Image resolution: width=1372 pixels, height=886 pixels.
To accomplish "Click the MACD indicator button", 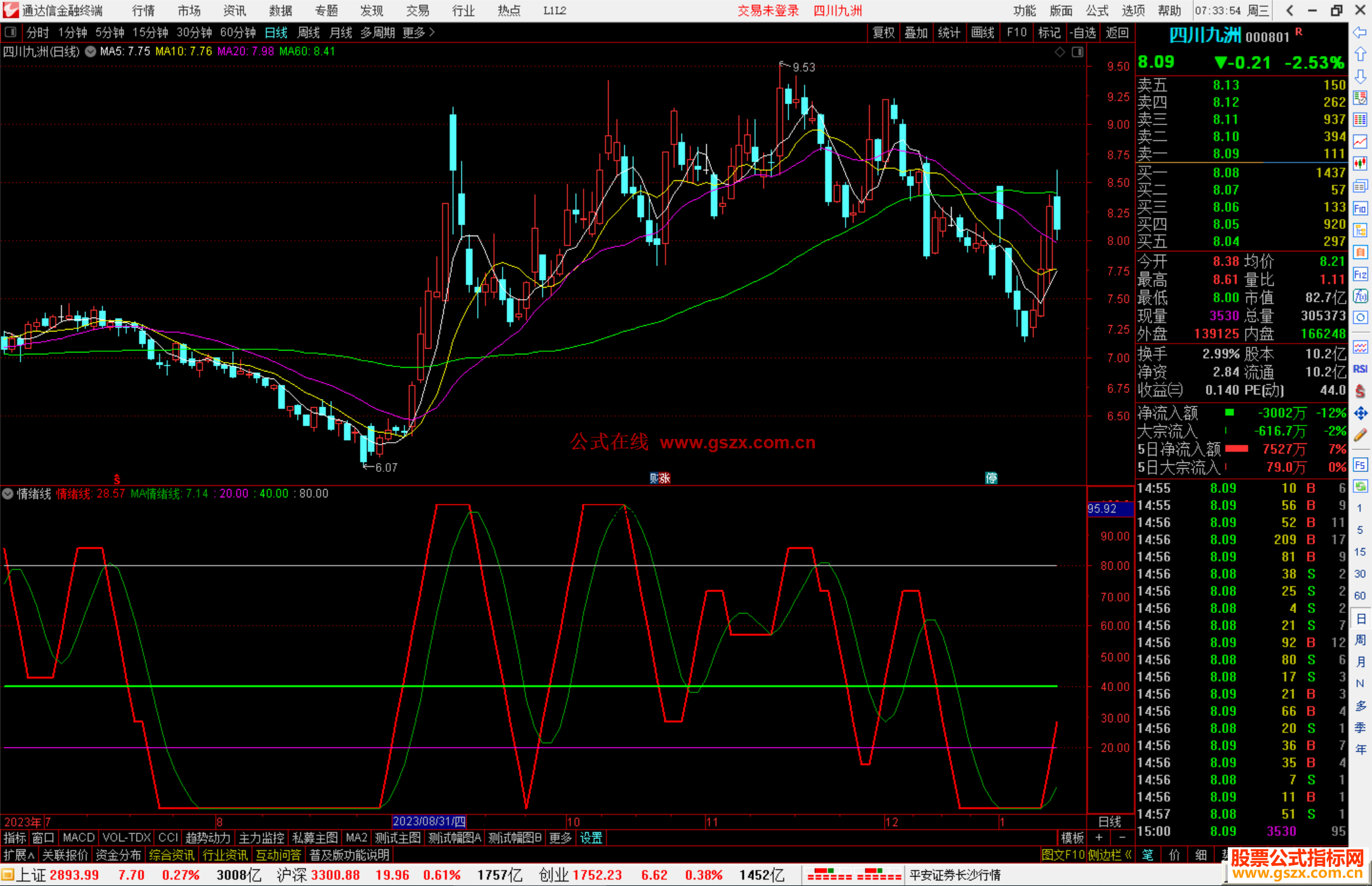I will coord(78,838).
